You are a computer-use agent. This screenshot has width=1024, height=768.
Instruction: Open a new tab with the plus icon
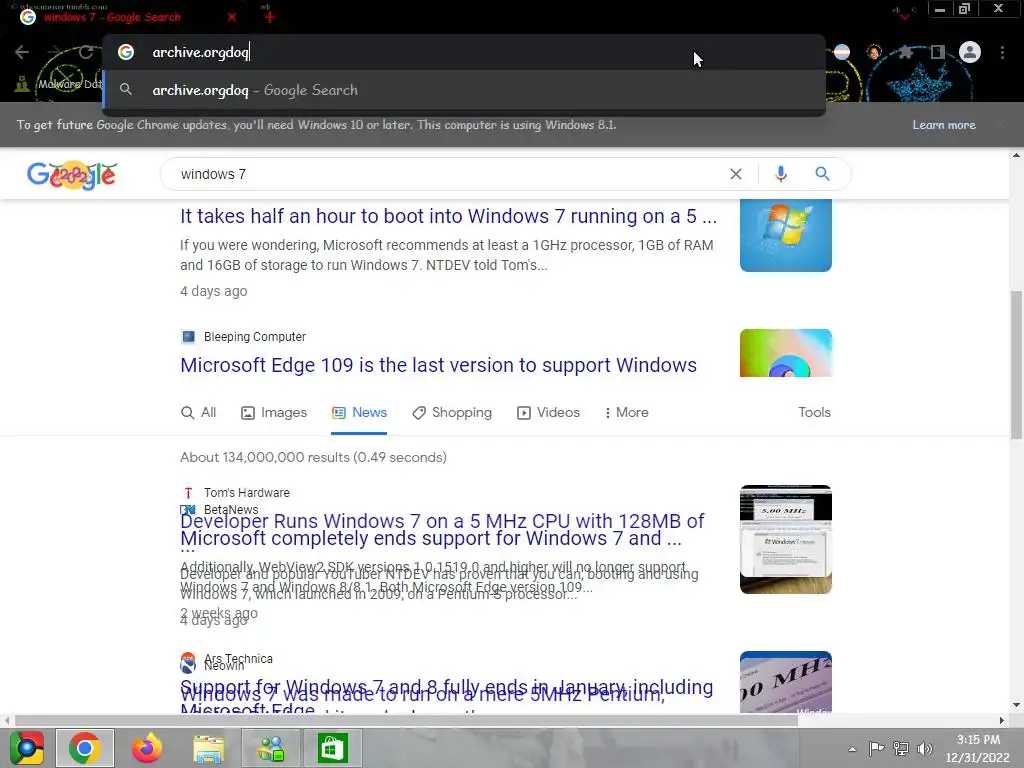[270, 17]
